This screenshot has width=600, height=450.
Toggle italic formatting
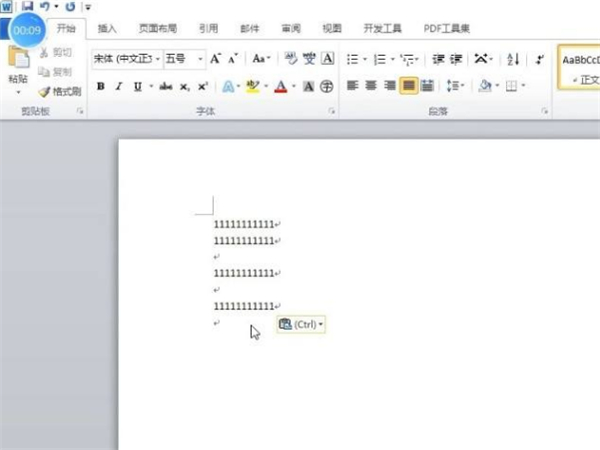(x=118, y=86)
